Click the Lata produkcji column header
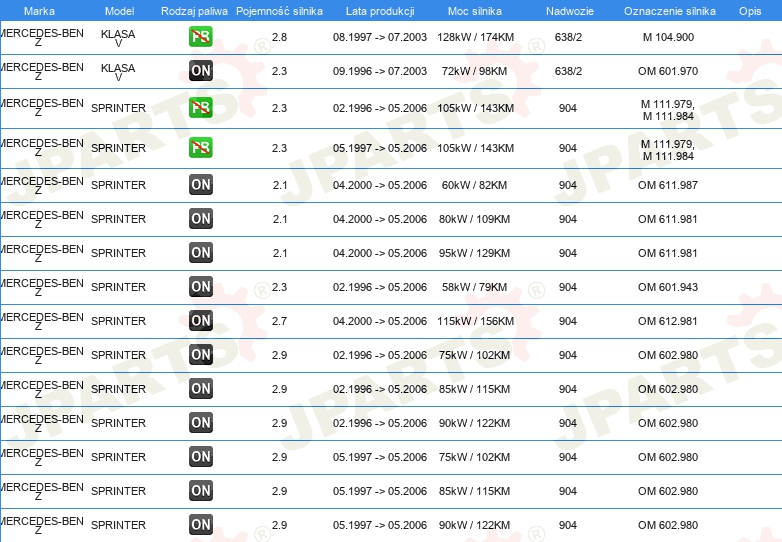 coord(380,11)
